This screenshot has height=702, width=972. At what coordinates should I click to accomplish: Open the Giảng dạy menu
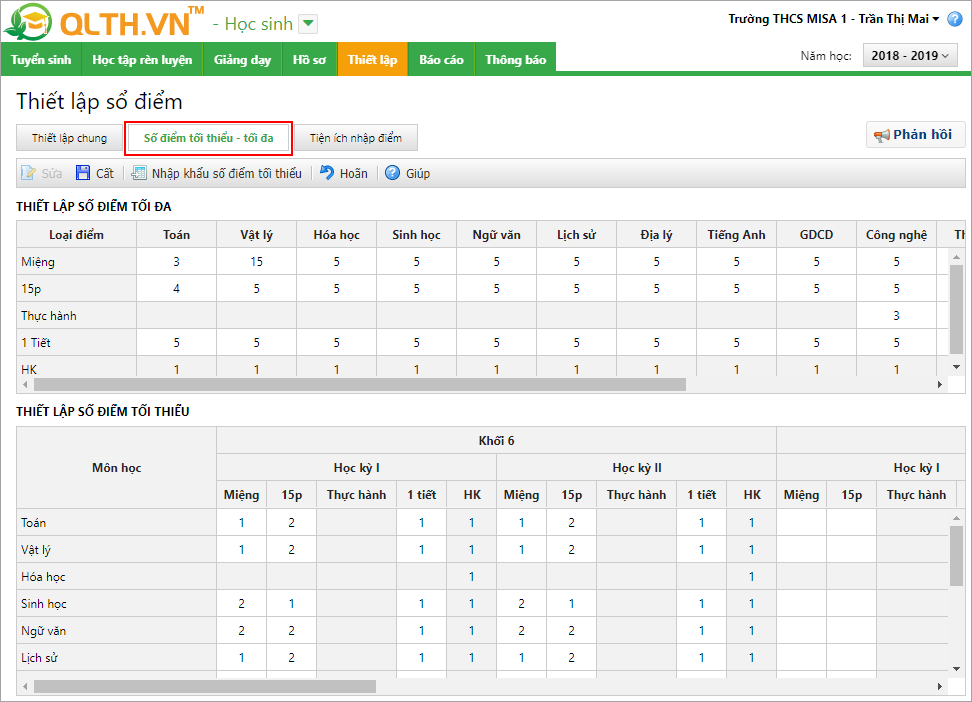tap(242, 60)
